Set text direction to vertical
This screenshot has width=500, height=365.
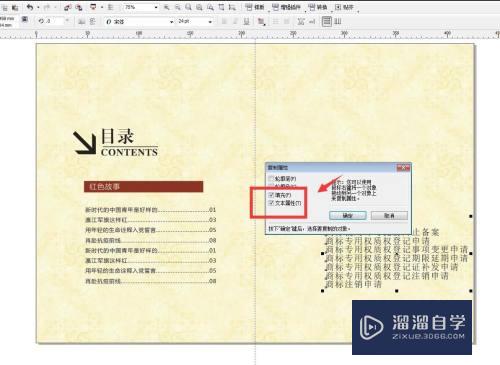(338, 22)
